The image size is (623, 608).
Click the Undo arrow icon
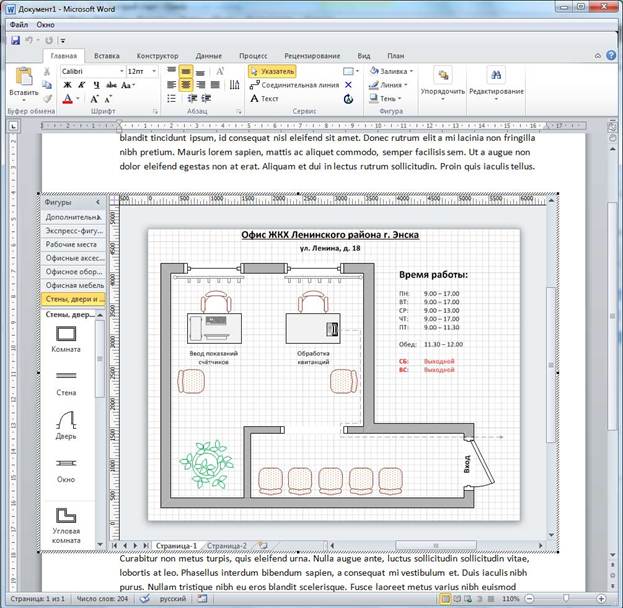(x=29, y=40)
